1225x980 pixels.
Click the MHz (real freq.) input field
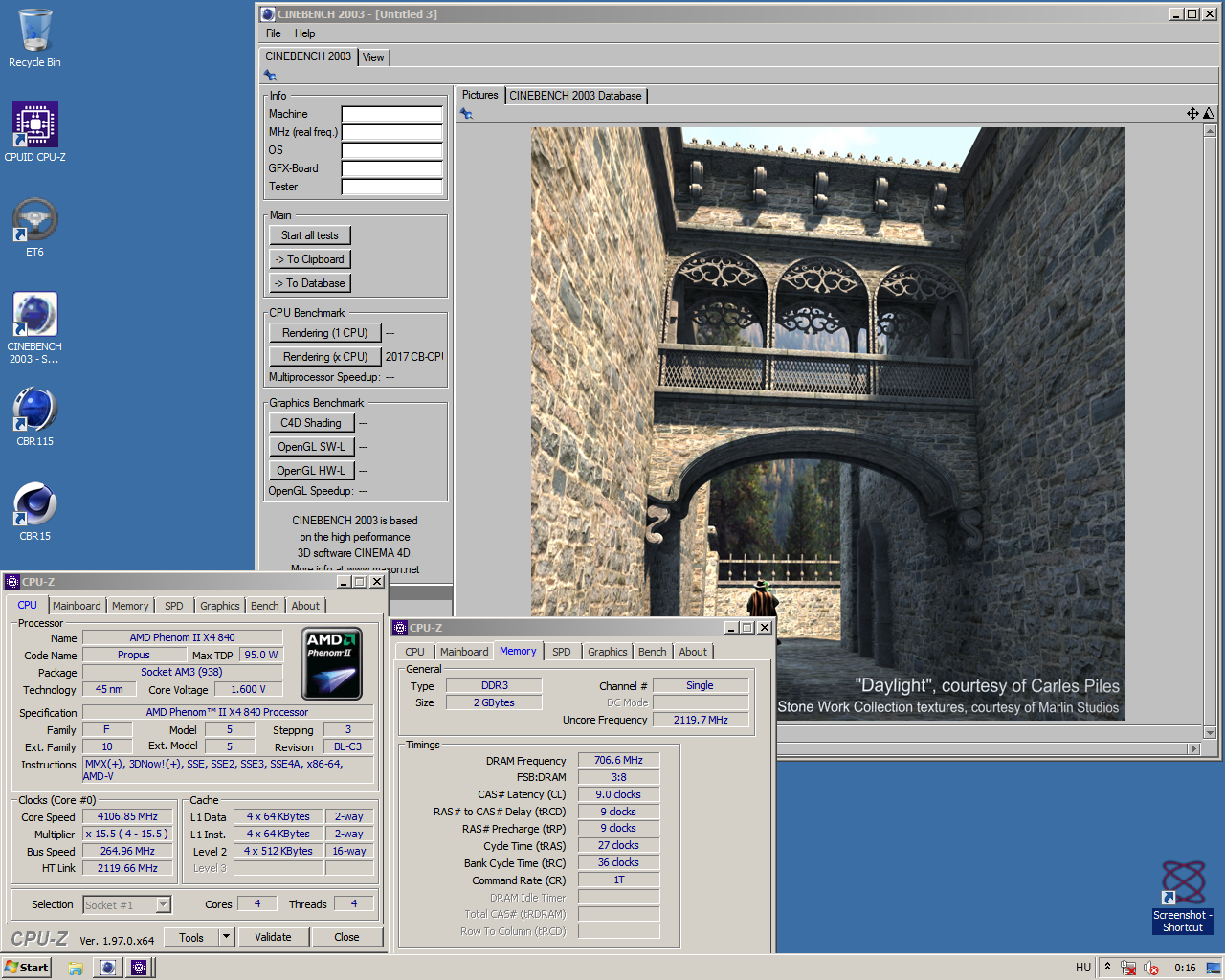[392, 132]
